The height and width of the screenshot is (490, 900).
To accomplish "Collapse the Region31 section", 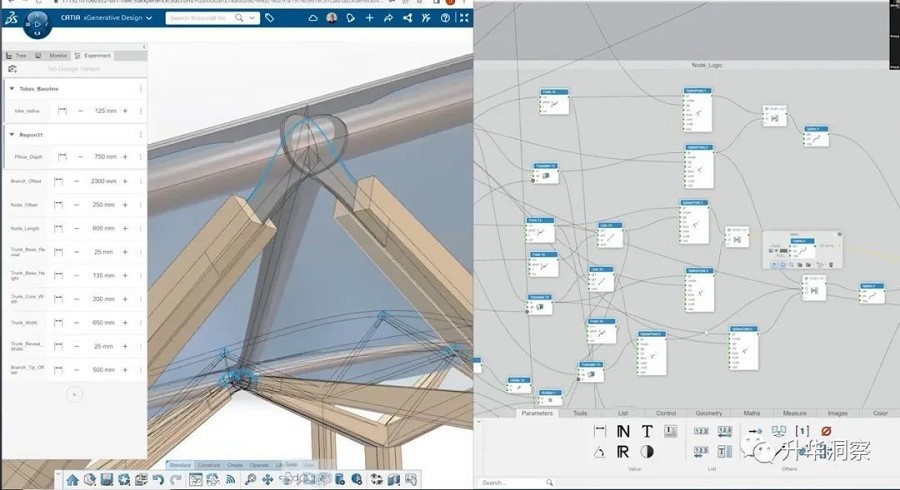I will point(12,134).
